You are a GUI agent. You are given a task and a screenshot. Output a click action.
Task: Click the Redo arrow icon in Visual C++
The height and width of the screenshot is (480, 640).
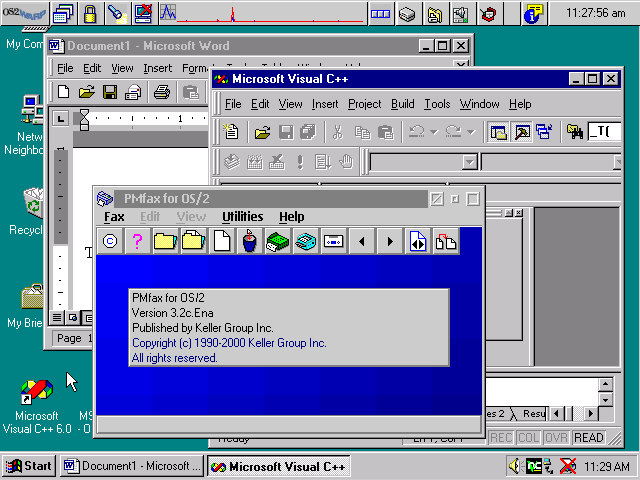(x=453, y=131)
